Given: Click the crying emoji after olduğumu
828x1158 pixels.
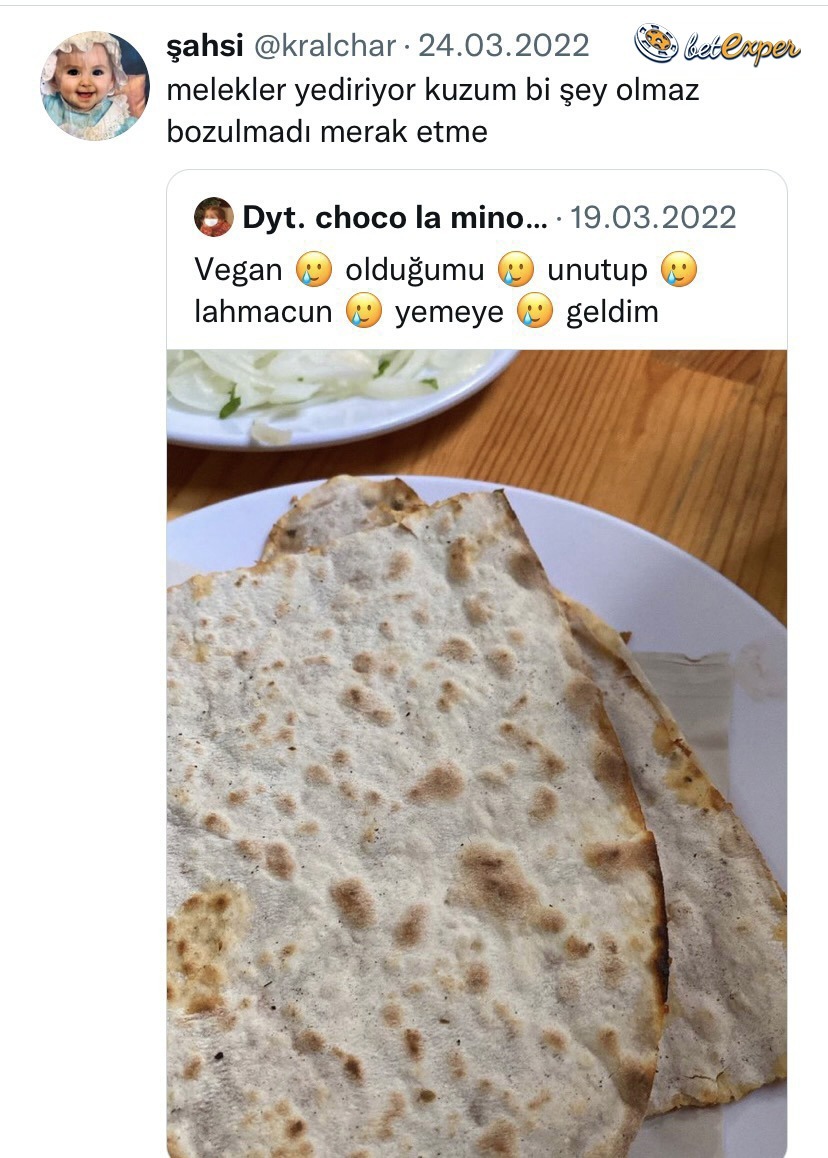Looking at the screenshot, I should click(516, 270).
